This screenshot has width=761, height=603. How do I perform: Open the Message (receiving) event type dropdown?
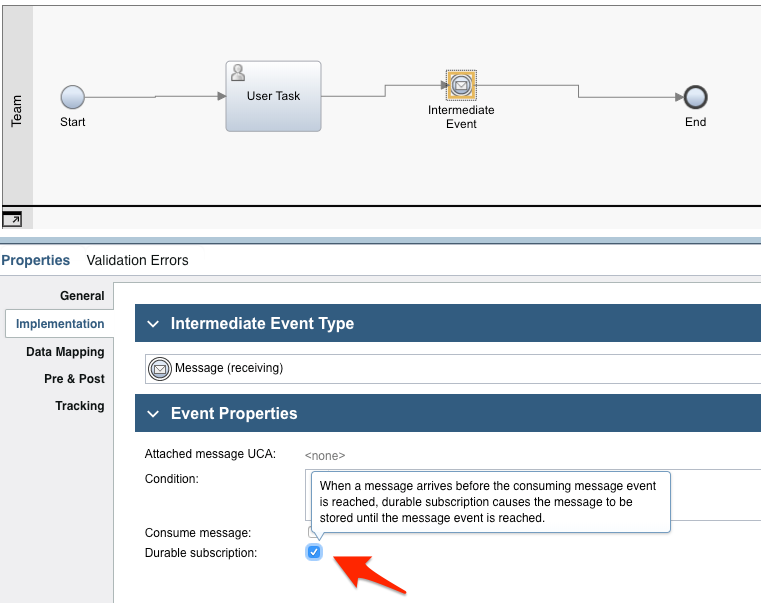452,369
